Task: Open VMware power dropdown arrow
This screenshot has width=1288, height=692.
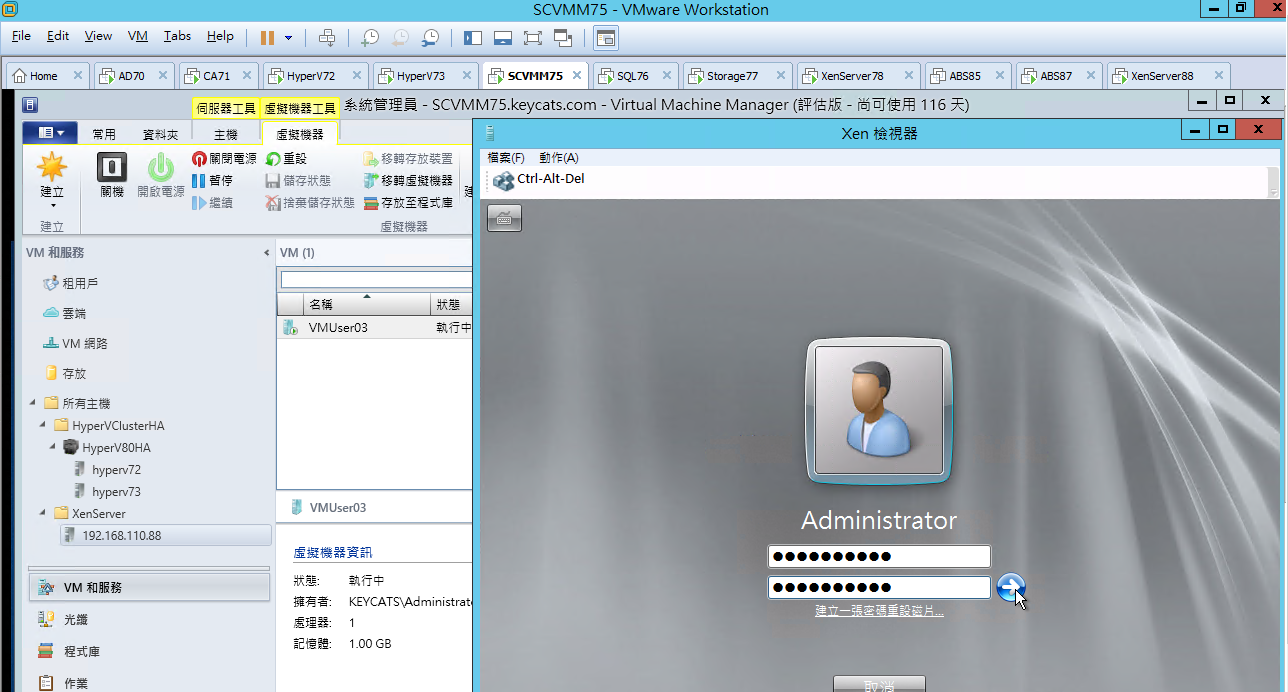Action: [288, 37]
